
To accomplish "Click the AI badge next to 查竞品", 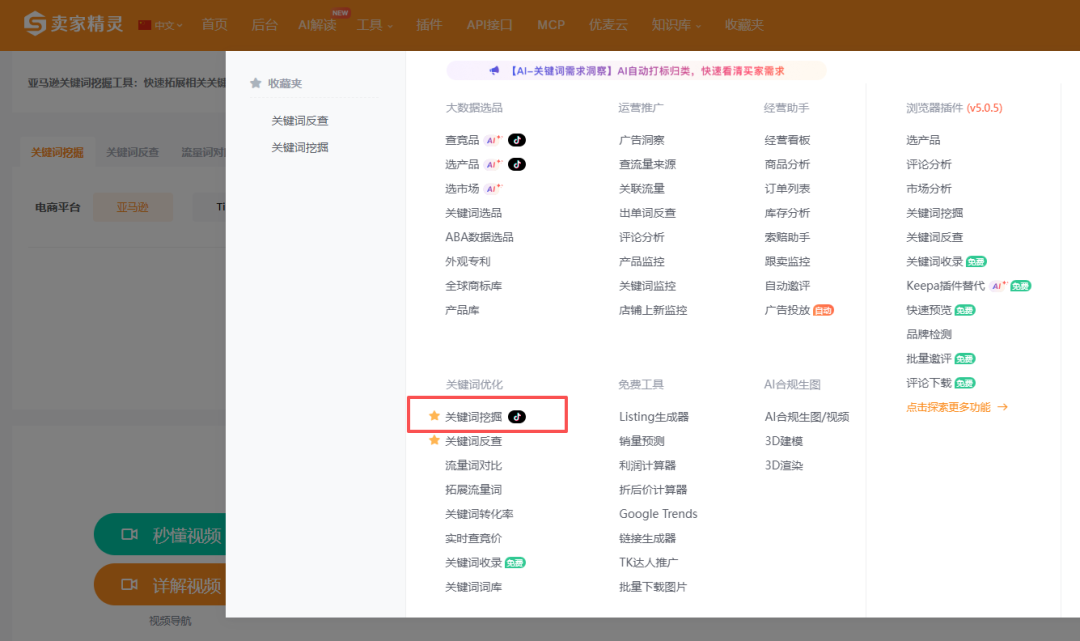I will click(493, 140).
